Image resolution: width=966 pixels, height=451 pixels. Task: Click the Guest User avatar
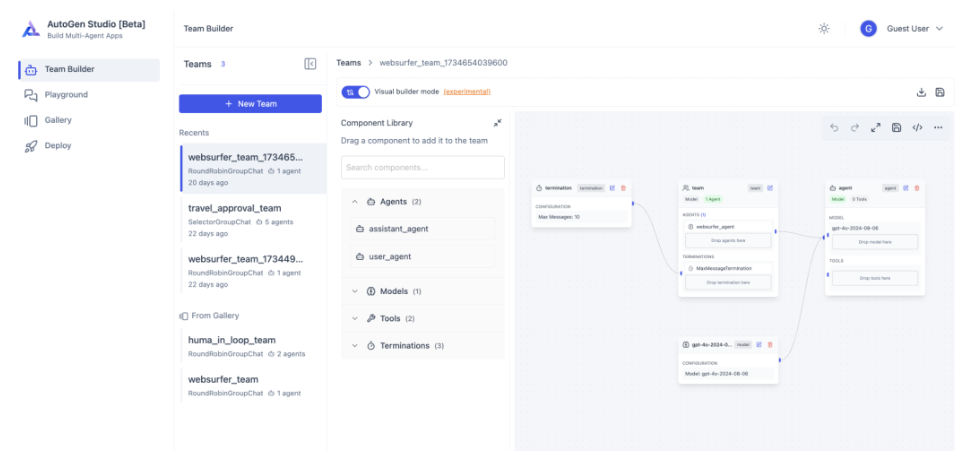tap(868, 28)
